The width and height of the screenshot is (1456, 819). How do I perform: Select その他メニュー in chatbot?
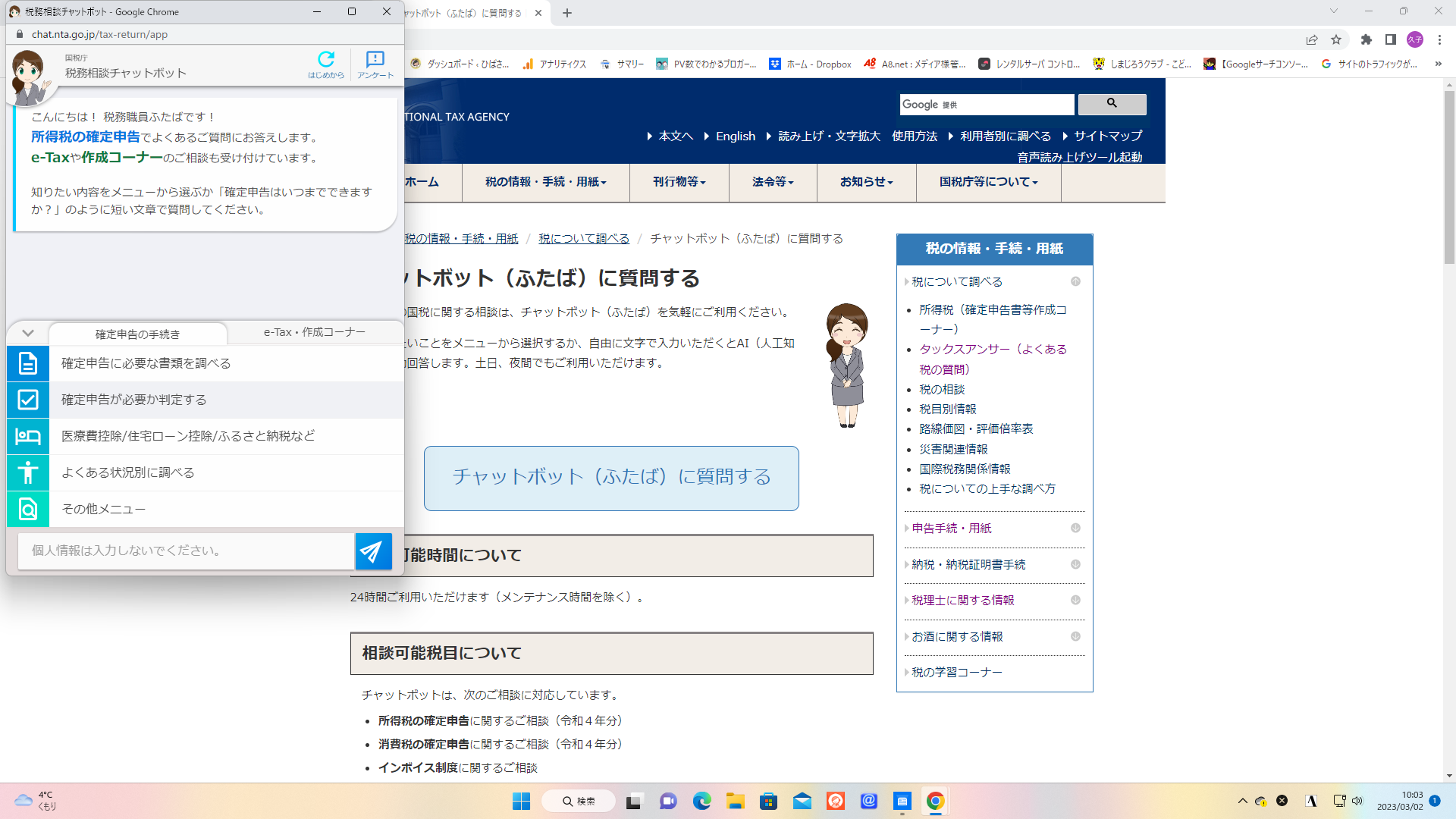(x=206, y=509)
